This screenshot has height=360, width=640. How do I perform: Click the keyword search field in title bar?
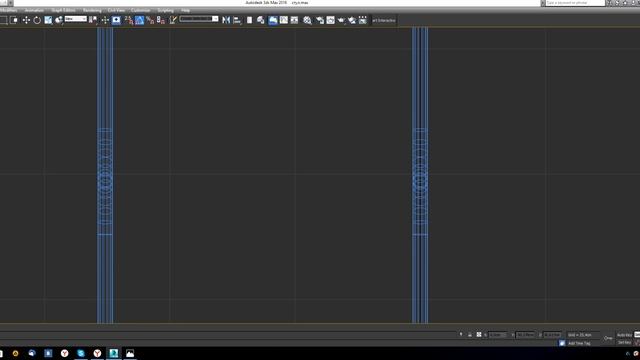point(575,3)
